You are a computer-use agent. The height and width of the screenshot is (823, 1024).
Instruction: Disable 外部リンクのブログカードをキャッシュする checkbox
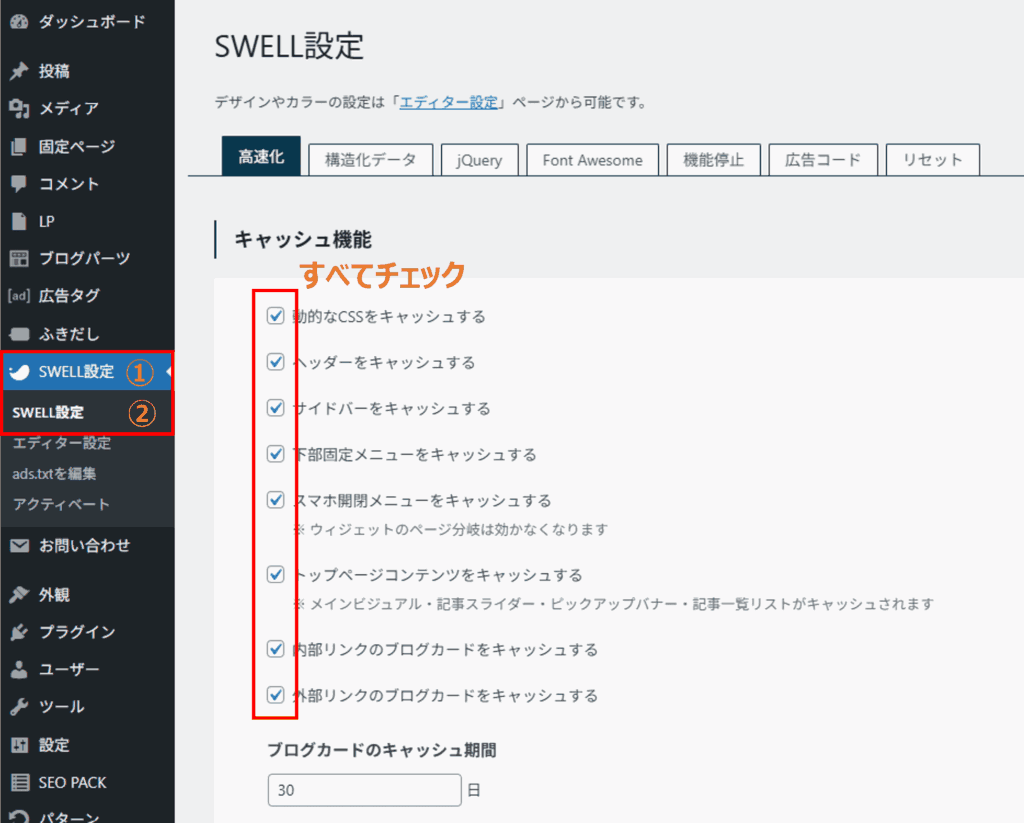point(276,695)
